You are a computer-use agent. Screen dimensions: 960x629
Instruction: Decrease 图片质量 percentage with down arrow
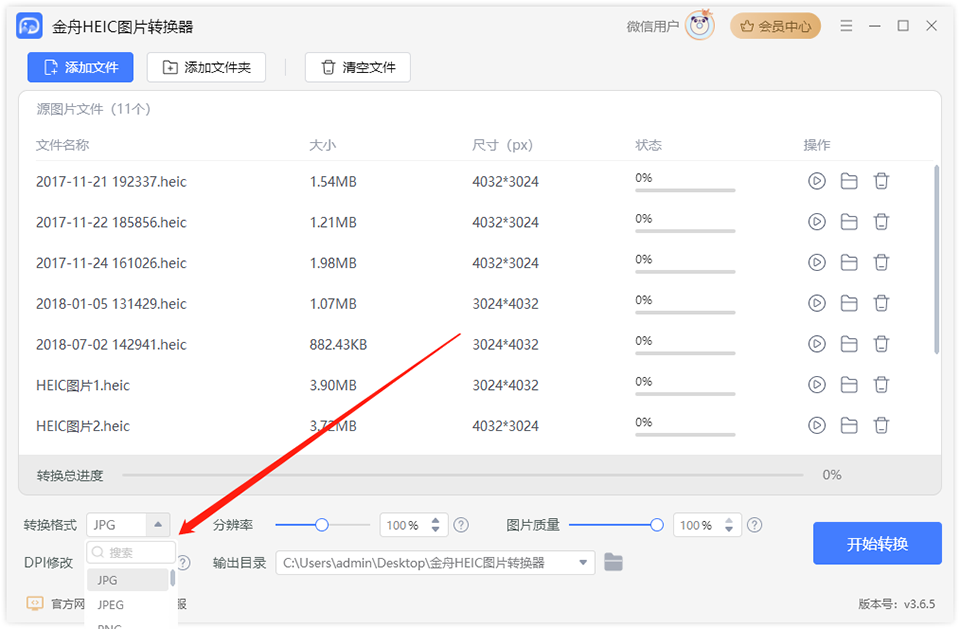(729, 530)
